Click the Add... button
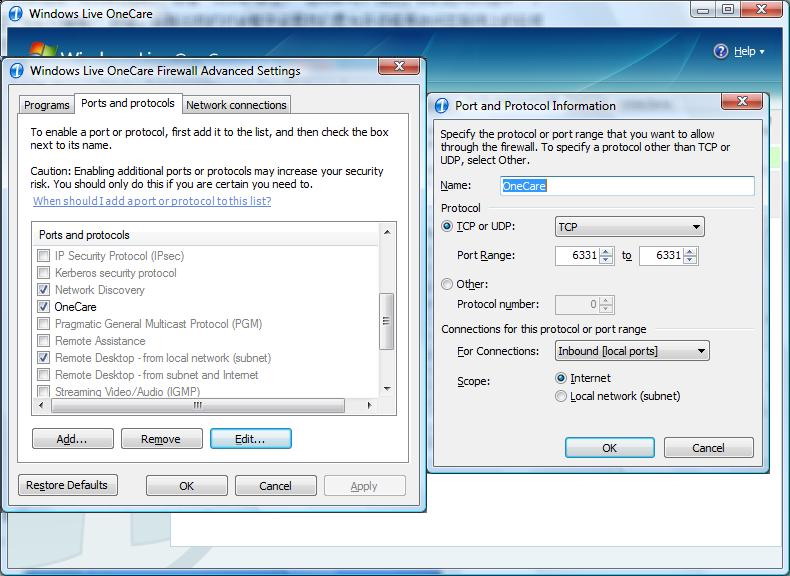This screenshot has height=576, width=790. click(73, 439)
